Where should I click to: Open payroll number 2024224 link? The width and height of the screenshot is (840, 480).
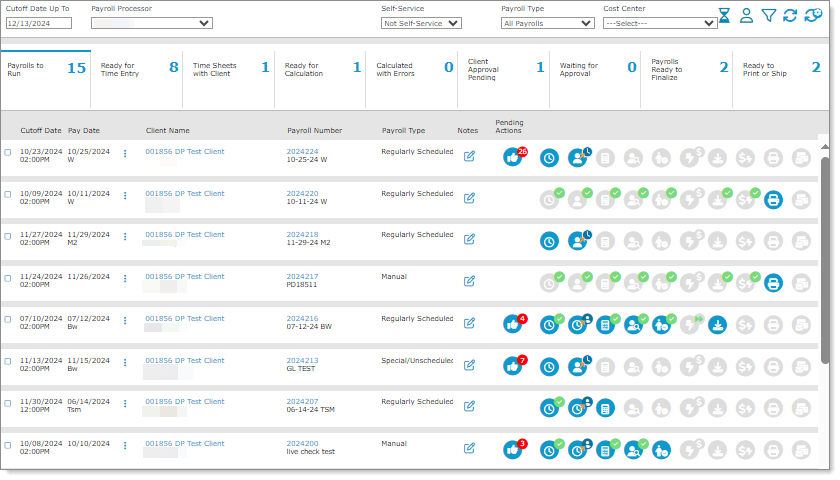302,152
